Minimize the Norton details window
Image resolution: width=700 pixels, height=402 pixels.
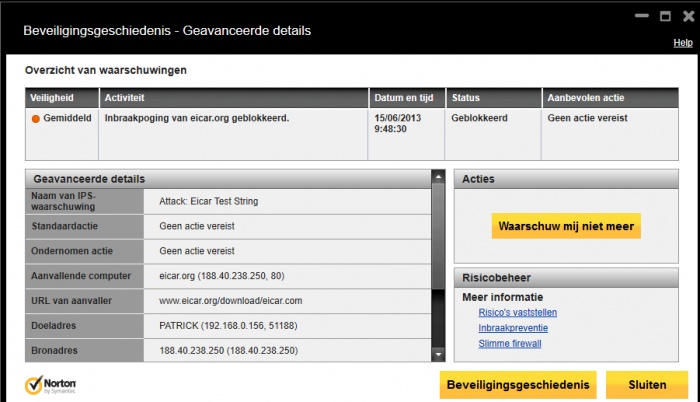(642, 16)
